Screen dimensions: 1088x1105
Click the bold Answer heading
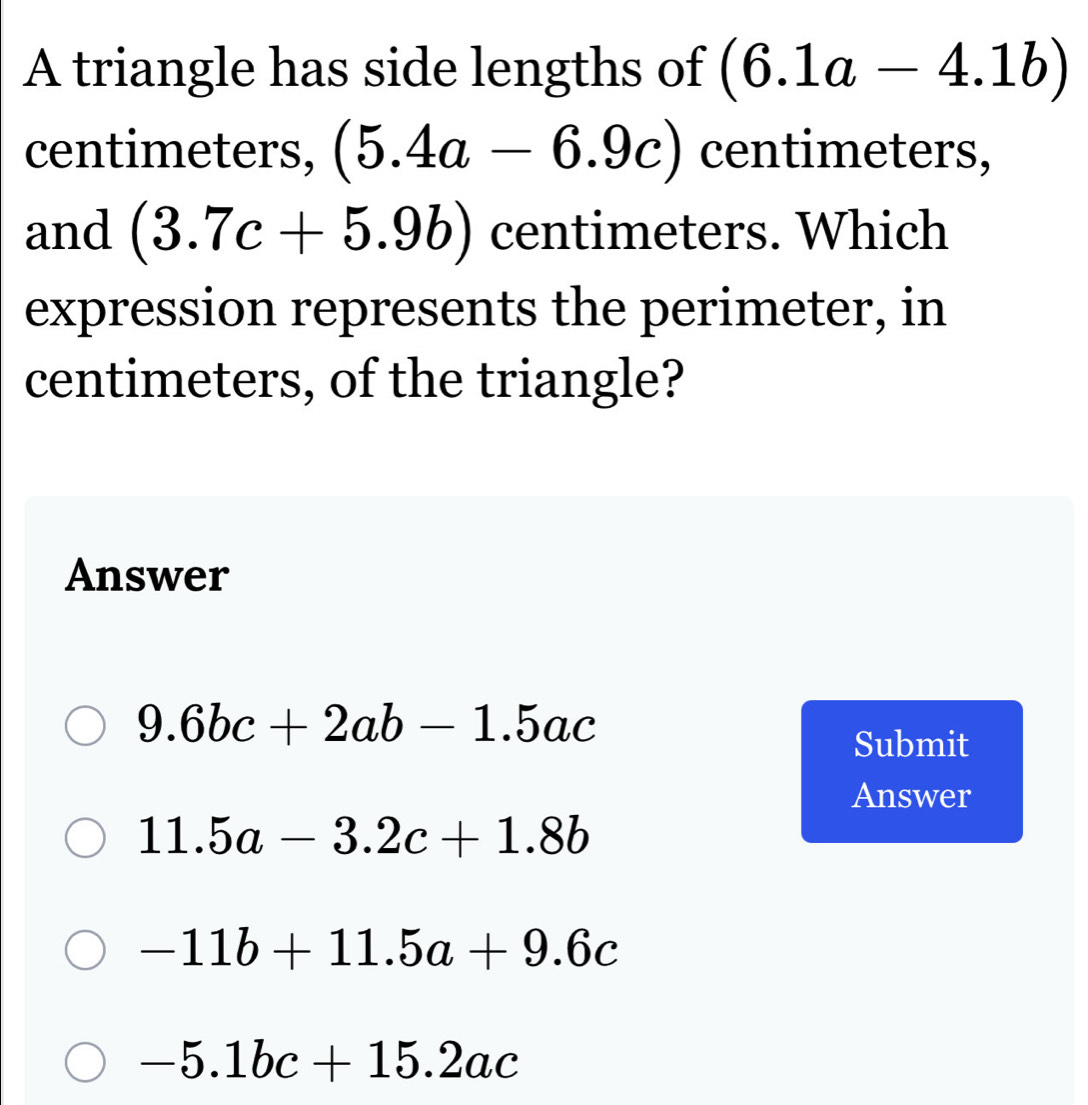147,575
